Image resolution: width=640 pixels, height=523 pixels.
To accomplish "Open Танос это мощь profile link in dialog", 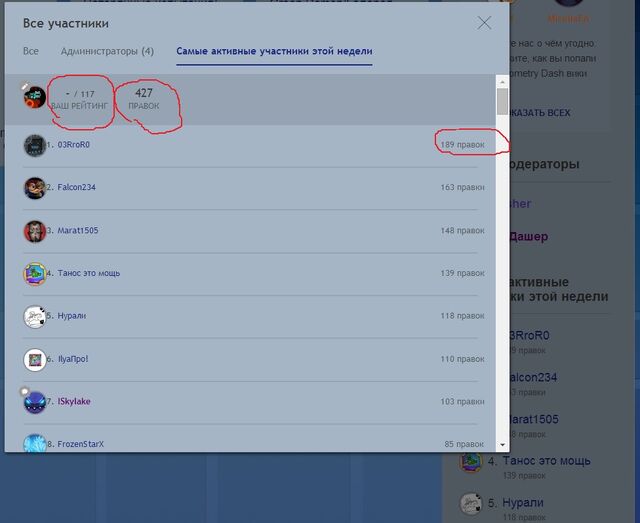I will coord(89,273).
